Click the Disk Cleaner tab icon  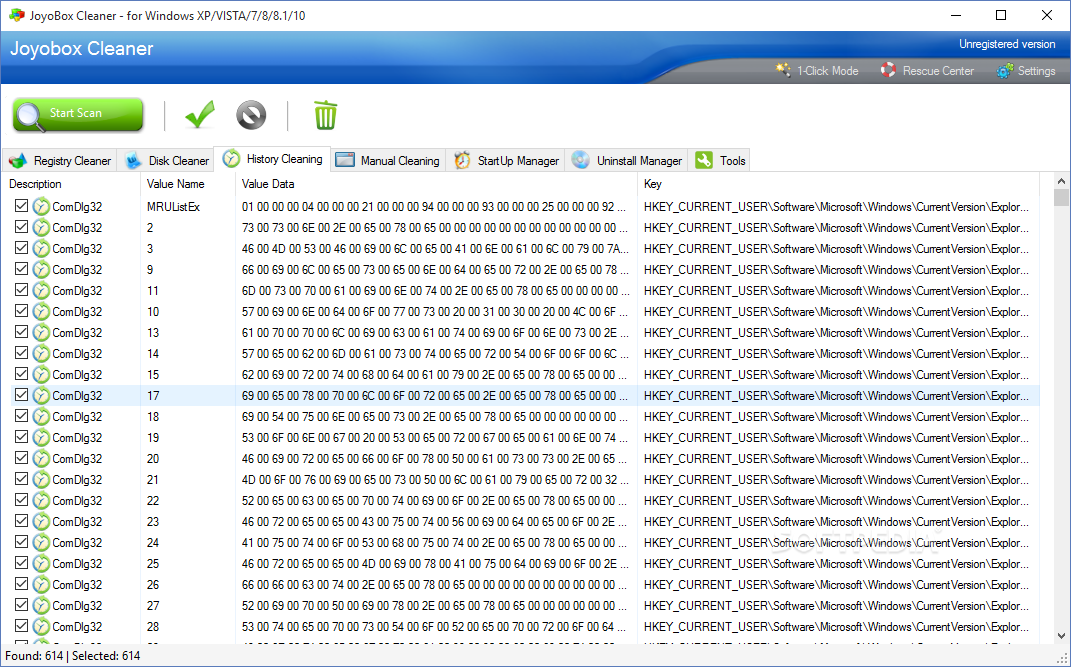tap(134, 160)
